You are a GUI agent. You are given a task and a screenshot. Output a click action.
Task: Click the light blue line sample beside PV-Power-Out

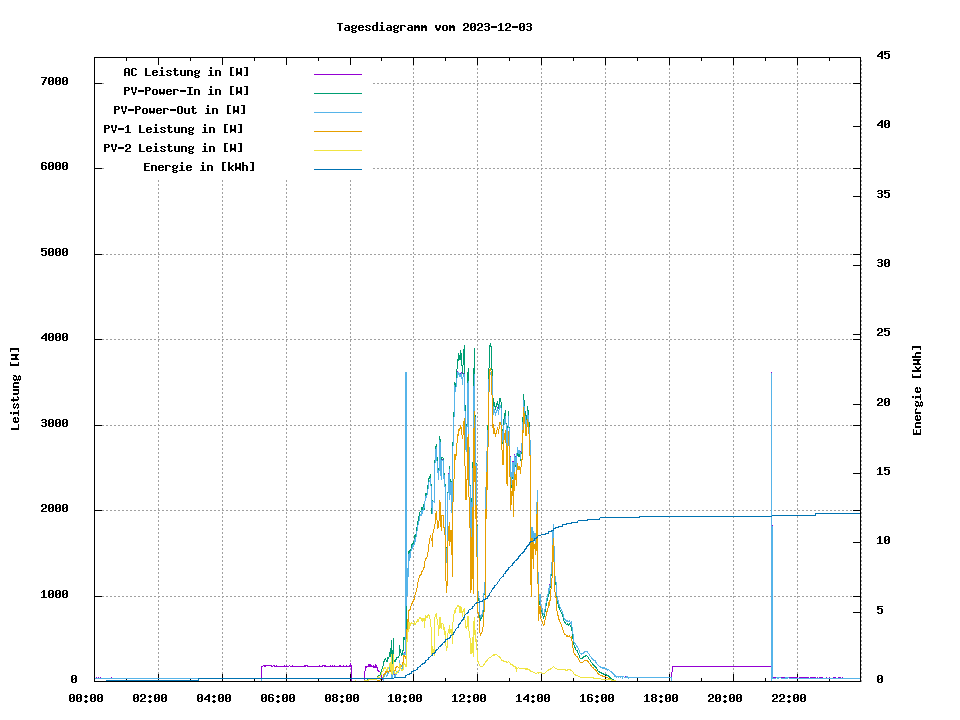point(337,112)
